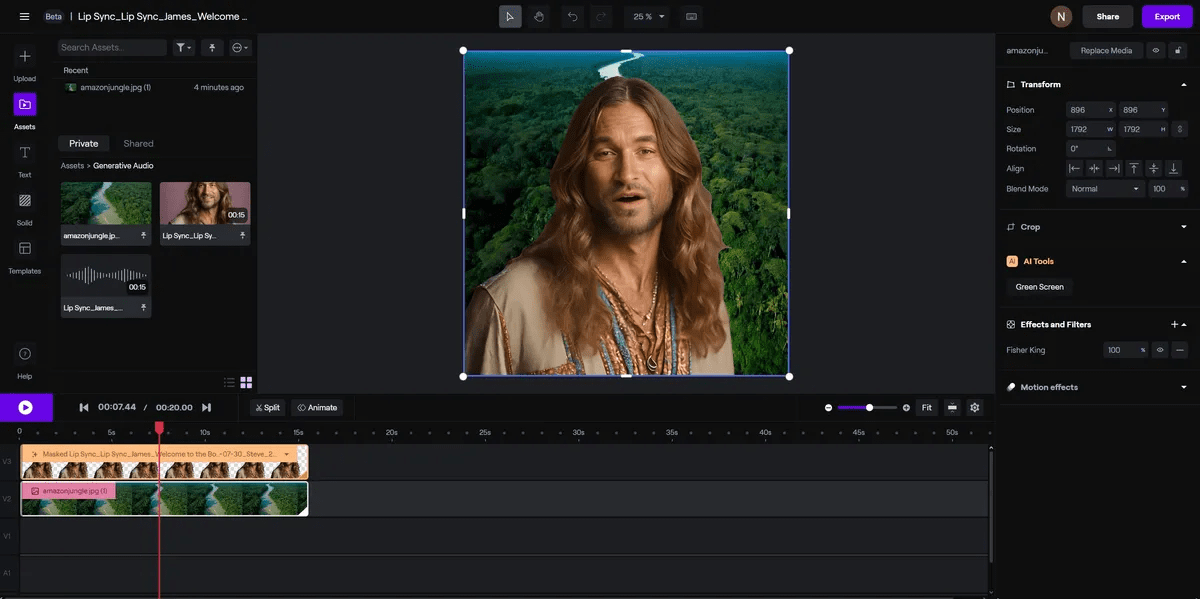Switch assets panel to list view icon
Screen dimensions: 1200x599
tap(229, 382)
